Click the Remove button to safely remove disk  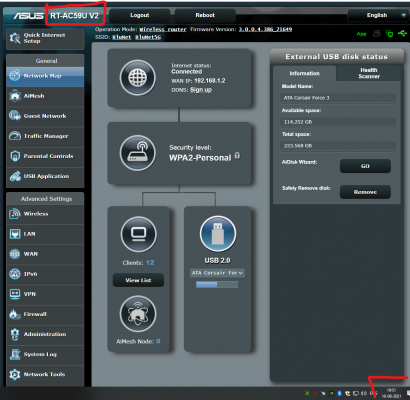[x=365, y=192]
